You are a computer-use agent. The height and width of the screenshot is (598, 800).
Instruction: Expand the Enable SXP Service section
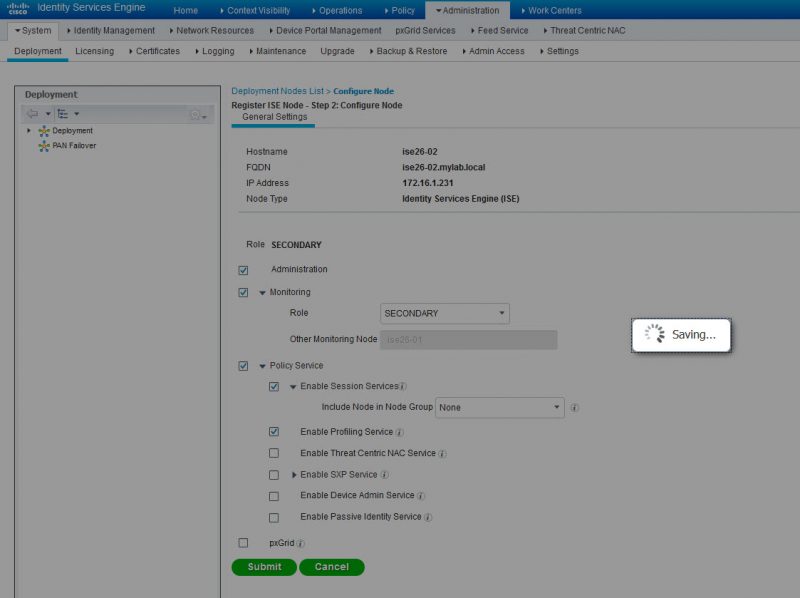point(293,474)
